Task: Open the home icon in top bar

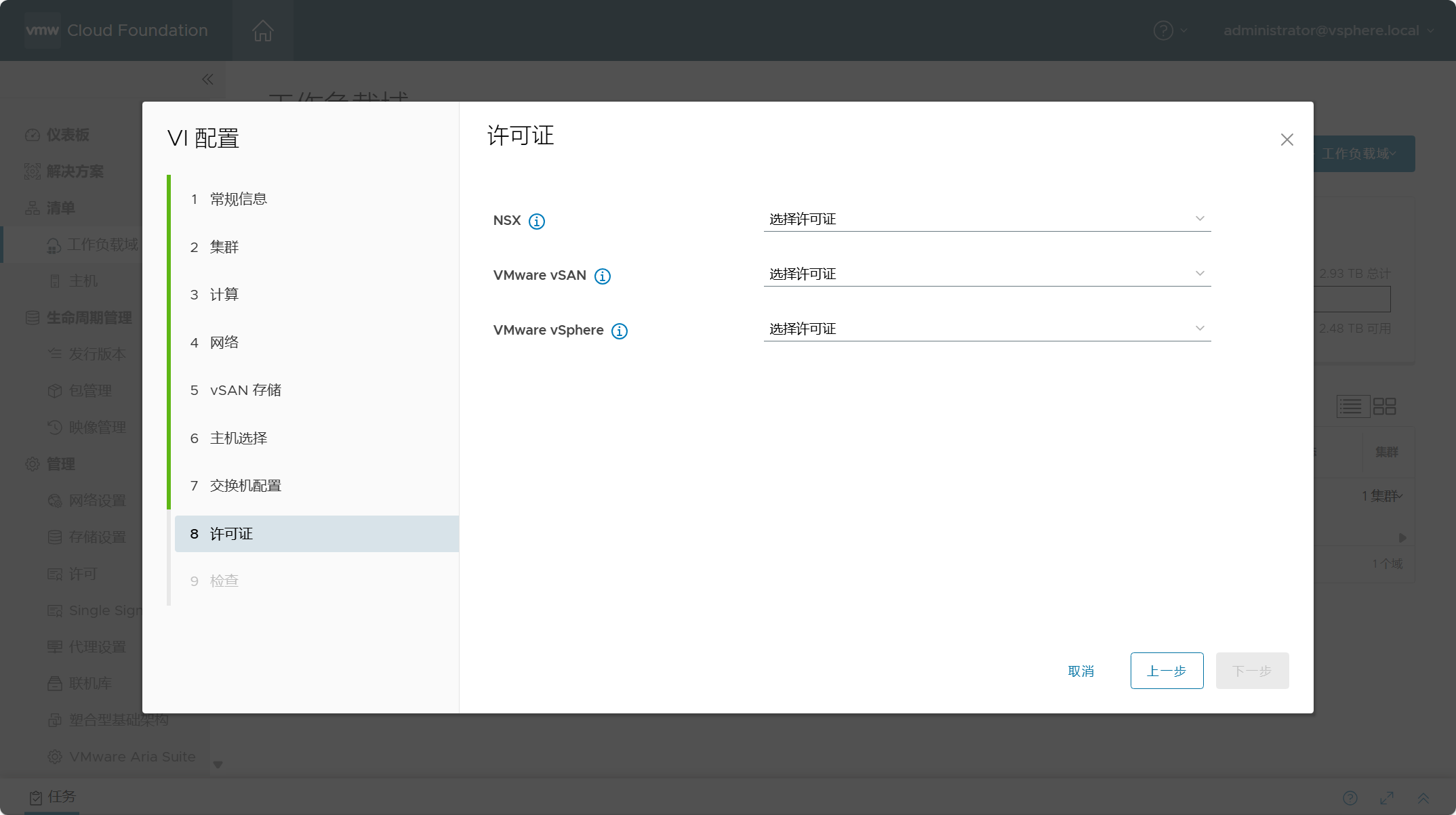Action: (x=262, y=30)
